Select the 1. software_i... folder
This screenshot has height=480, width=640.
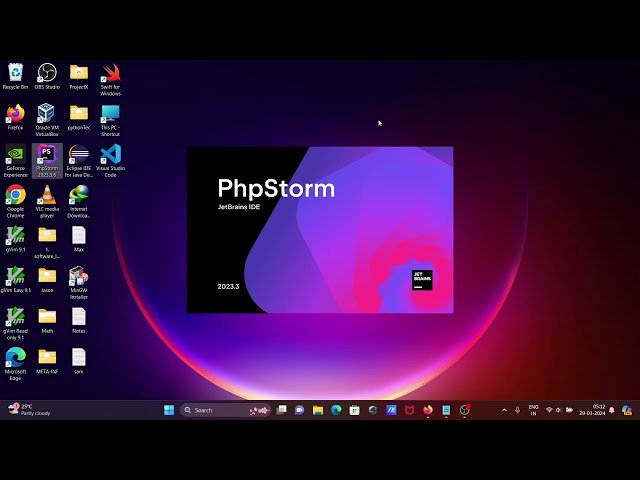(x=47, y=242)
